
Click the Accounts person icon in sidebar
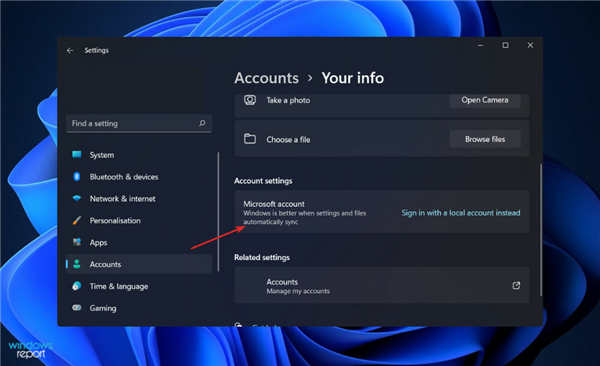click(77, 264)
